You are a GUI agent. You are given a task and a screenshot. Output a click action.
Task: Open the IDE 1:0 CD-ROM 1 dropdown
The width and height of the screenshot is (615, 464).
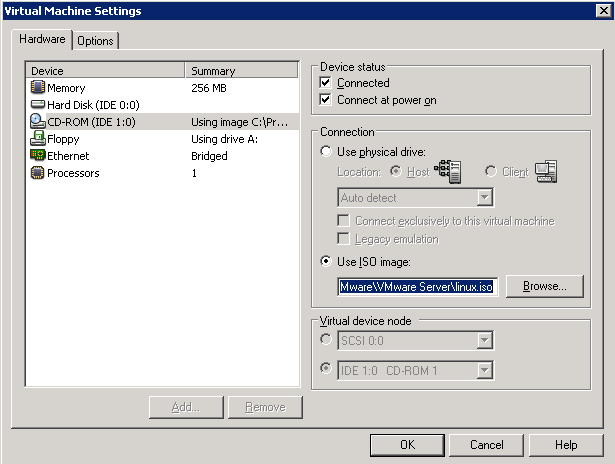485,370
